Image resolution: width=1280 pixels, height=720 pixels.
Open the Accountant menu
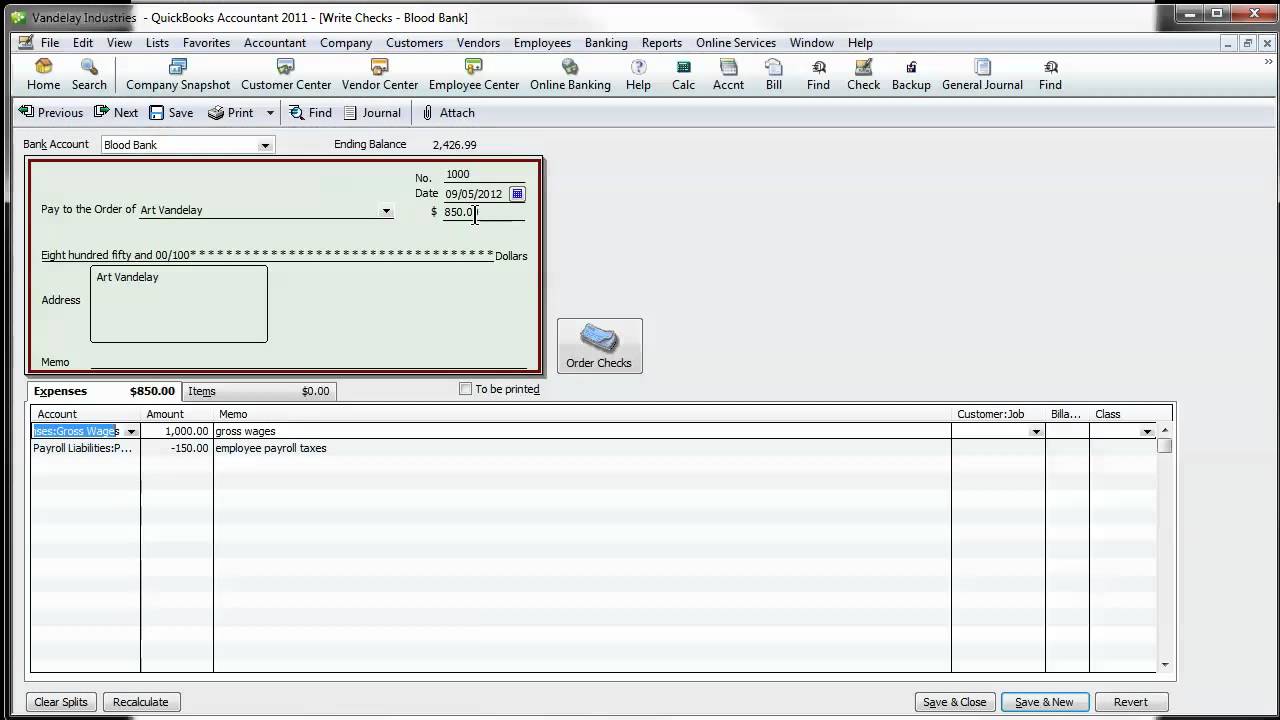click(x=275, y=43)
